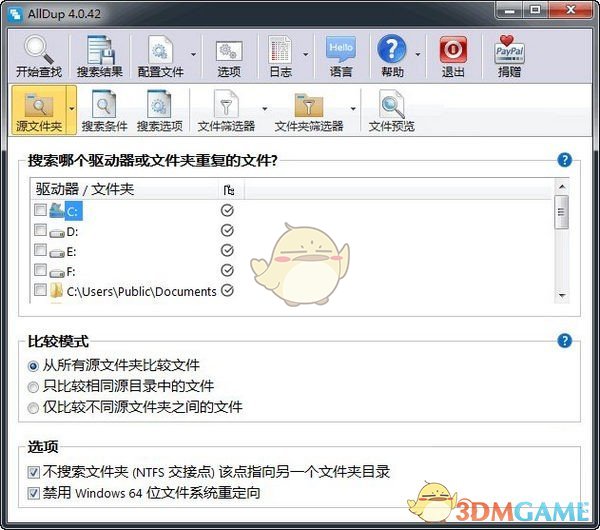Viewport: 600px width, 530px height.
Task: Uncheck 禁用 Windows 64 位文件系统重定向
Action: [x=34, y=493]
